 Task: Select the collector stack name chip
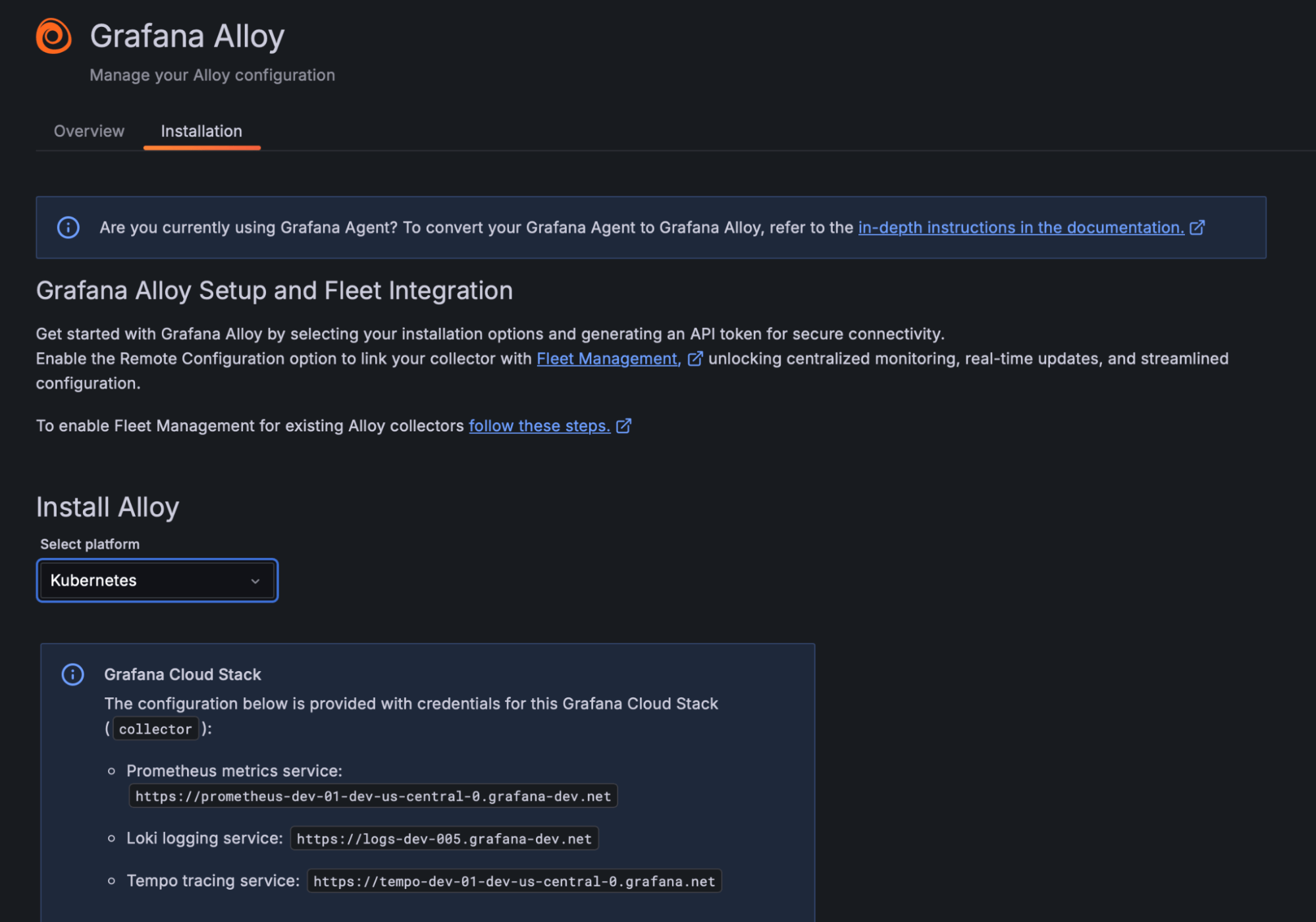[x=155, y=728]
